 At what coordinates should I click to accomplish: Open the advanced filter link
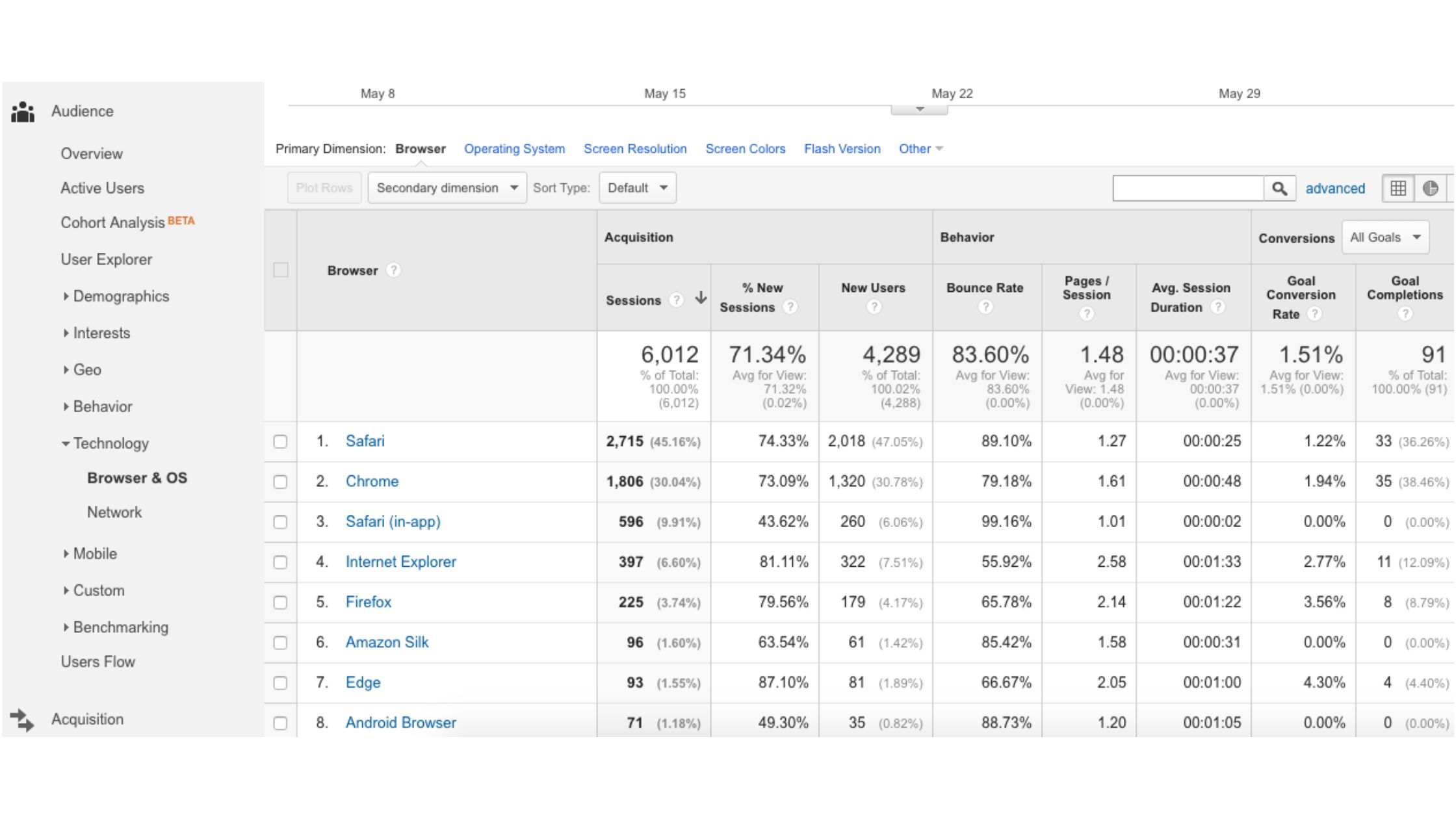[1335, 188]
